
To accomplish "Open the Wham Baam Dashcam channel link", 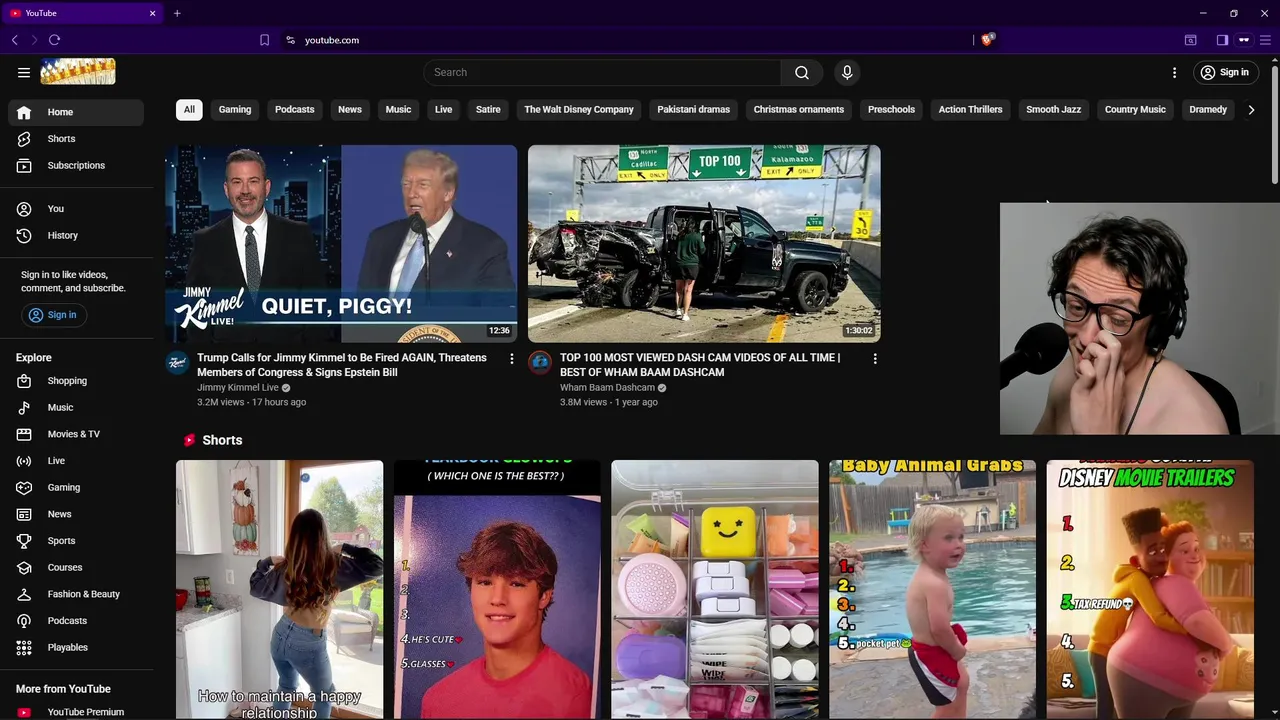I will point(607,388).
